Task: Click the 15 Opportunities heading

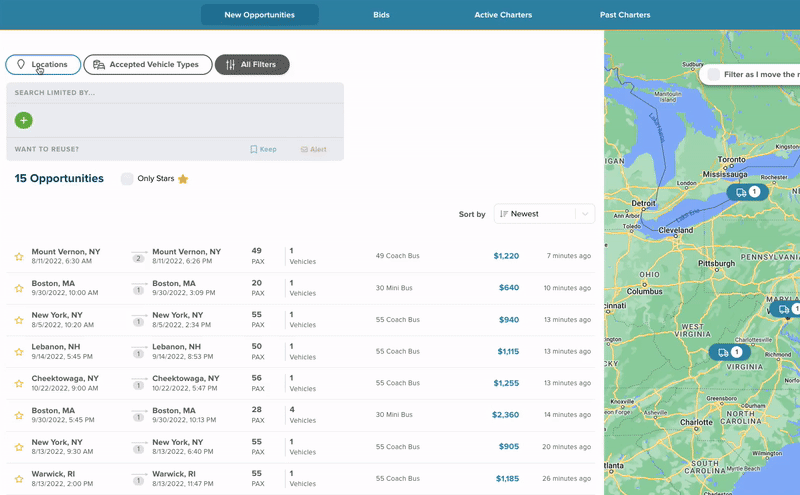Action: point(59,179)
